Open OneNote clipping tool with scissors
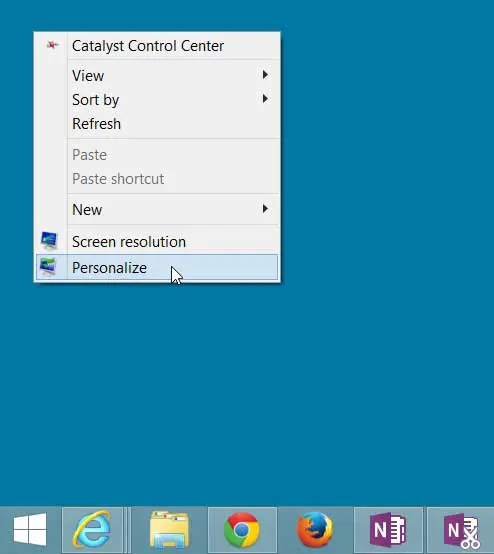The height and width of the screenshot is (554, 494). pyautogui.click(x=461, y=530)
